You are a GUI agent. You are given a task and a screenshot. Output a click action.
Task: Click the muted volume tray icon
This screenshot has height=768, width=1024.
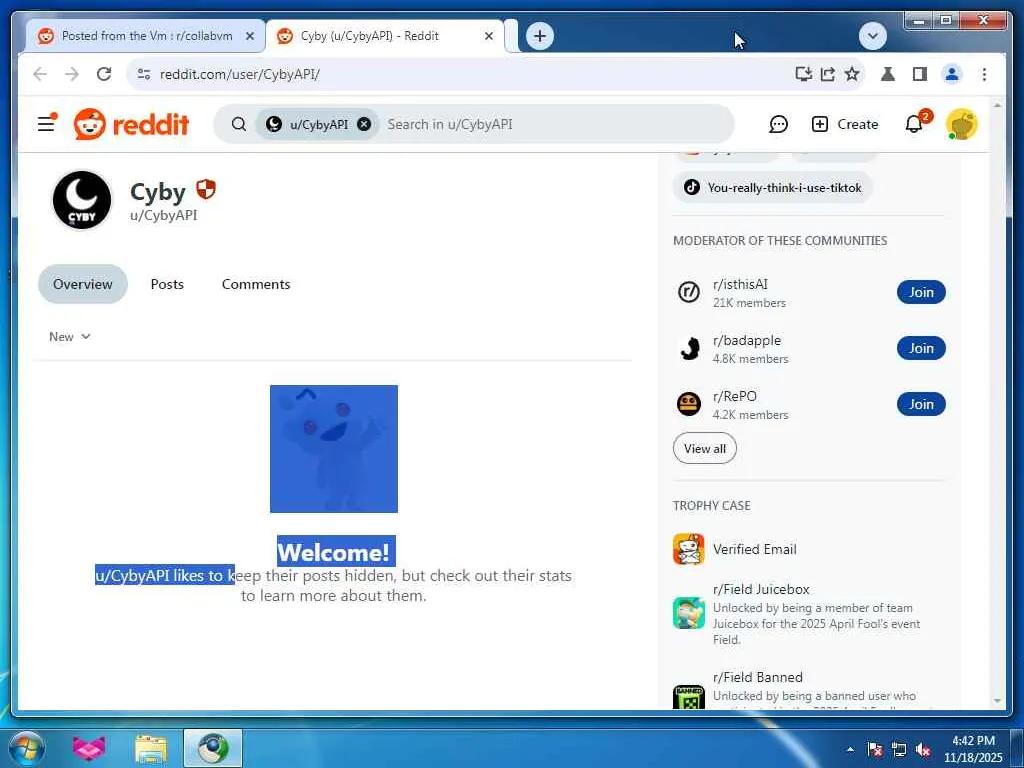(x=923, y=749)
